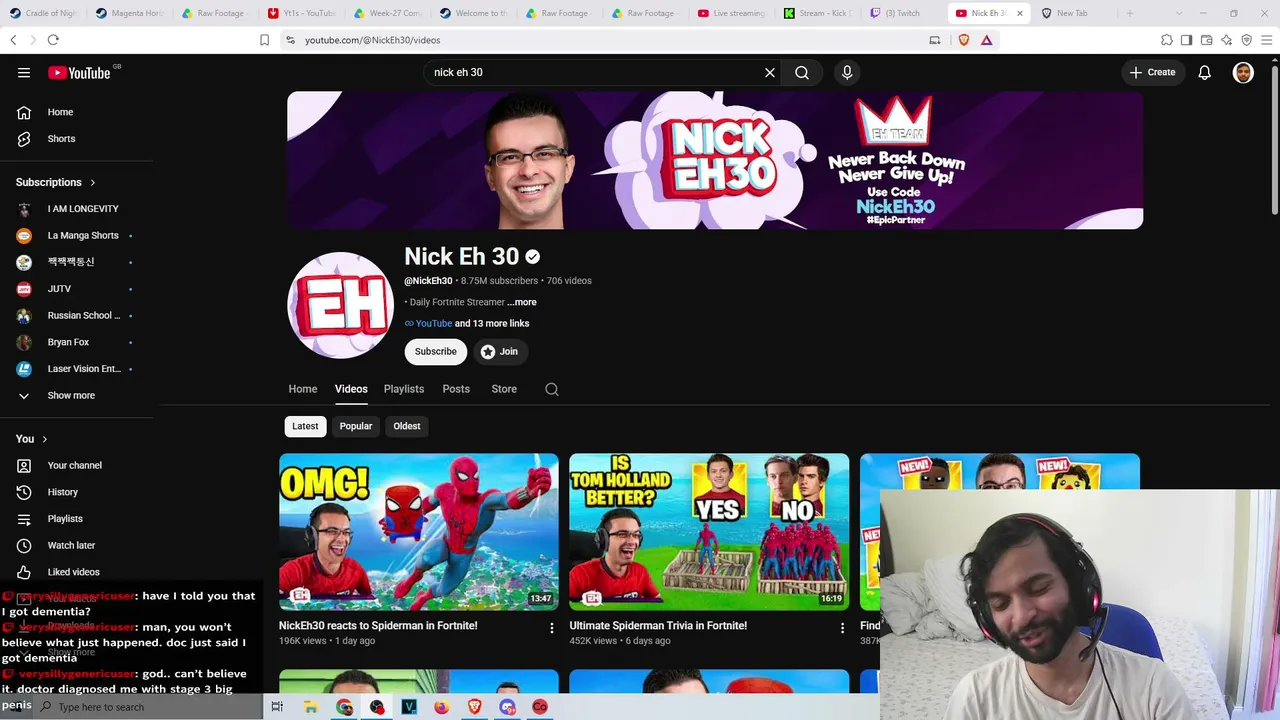Switch to the Store tab
The image size is (1280, 720).
[x=504, y=389]
